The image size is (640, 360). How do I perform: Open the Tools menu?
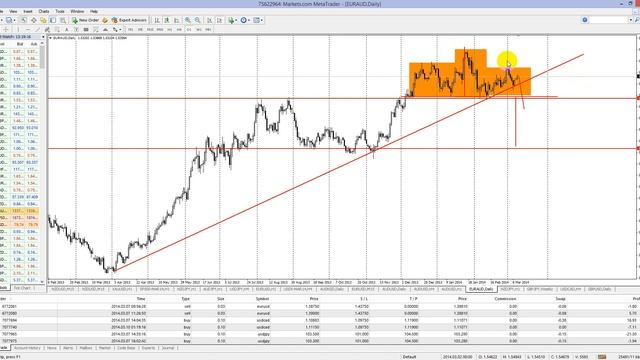tap(60, 11)
